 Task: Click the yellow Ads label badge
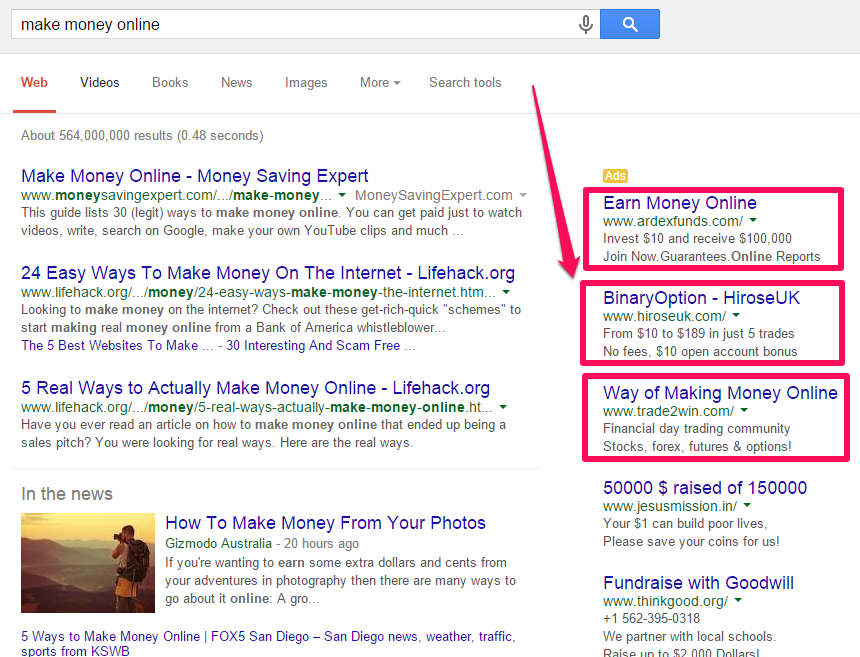pyautogui.click(x=615, y=176)
